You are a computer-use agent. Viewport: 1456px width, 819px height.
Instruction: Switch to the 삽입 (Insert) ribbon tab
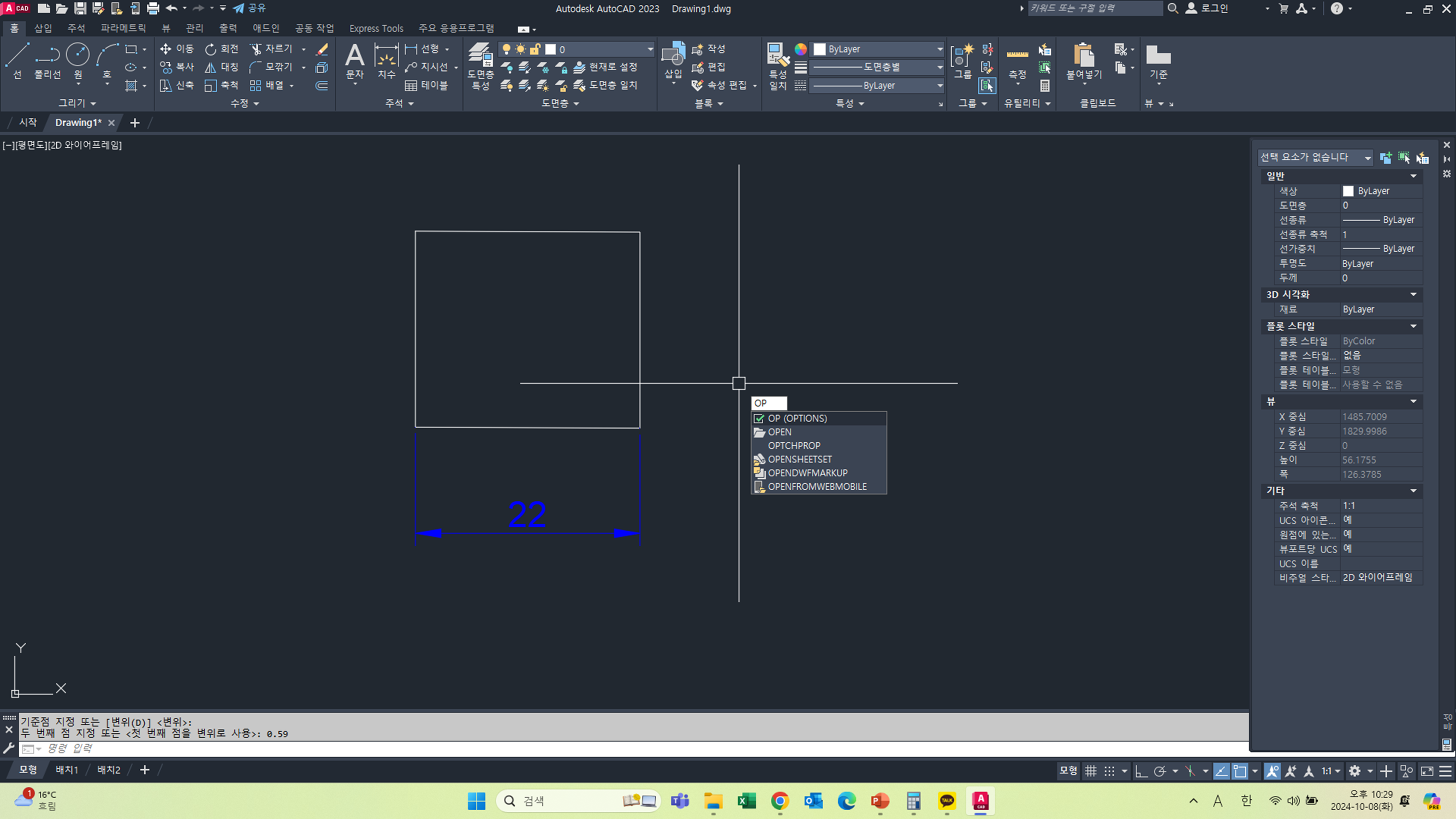43,28
